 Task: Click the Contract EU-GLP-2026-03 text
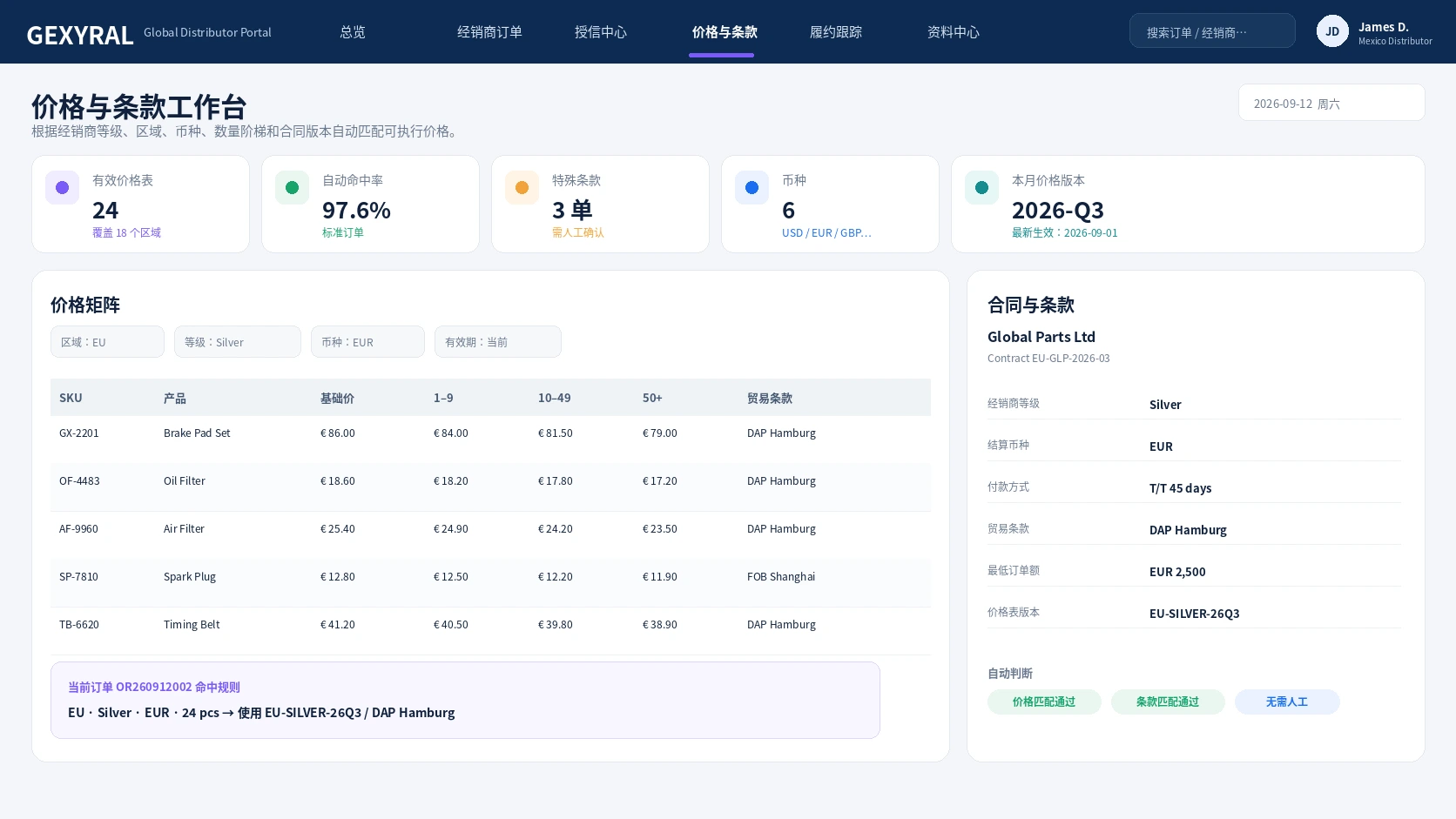click(x=1048, y=358)
